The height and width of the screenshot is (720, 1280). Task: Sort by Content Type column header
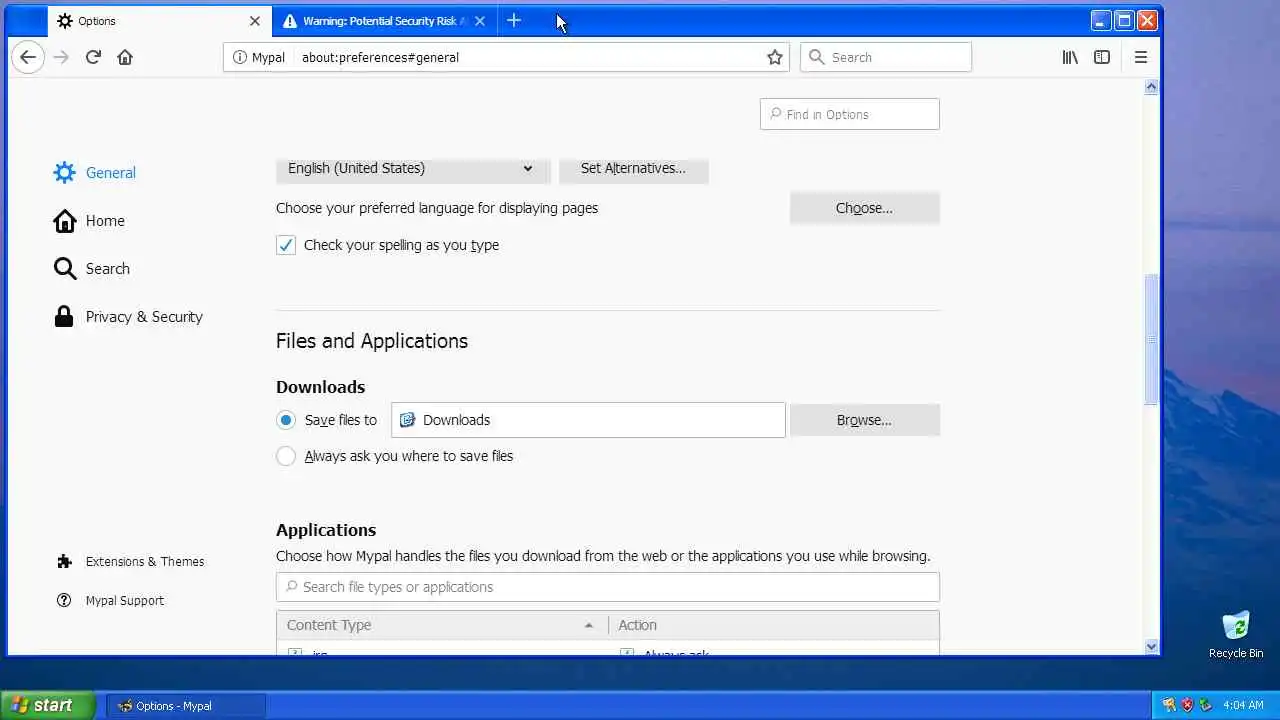[x=442, y=625]
